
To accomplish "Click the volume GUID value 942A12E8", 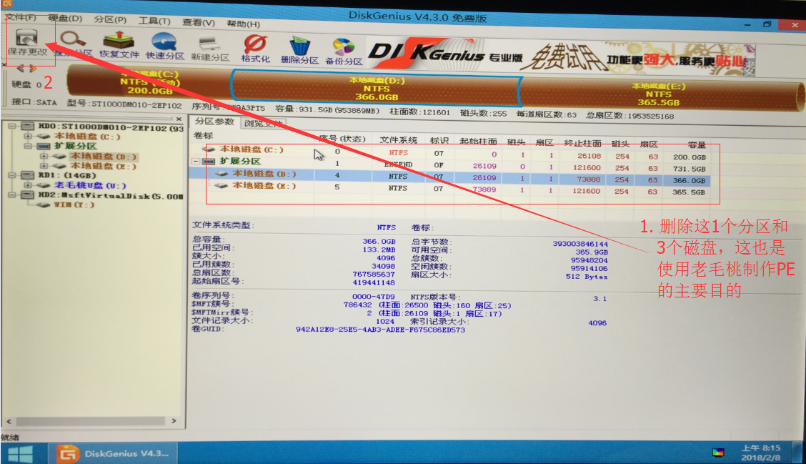I will [380, 330].
